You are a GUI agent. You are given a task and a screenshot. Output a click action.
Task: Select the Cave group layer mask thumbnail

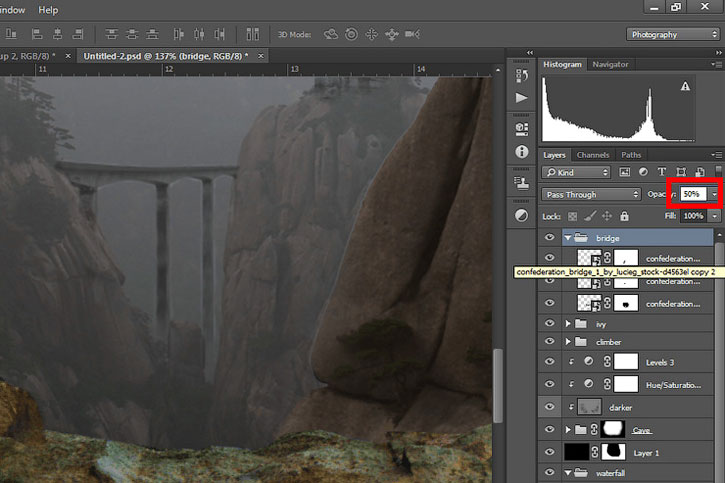613,429
